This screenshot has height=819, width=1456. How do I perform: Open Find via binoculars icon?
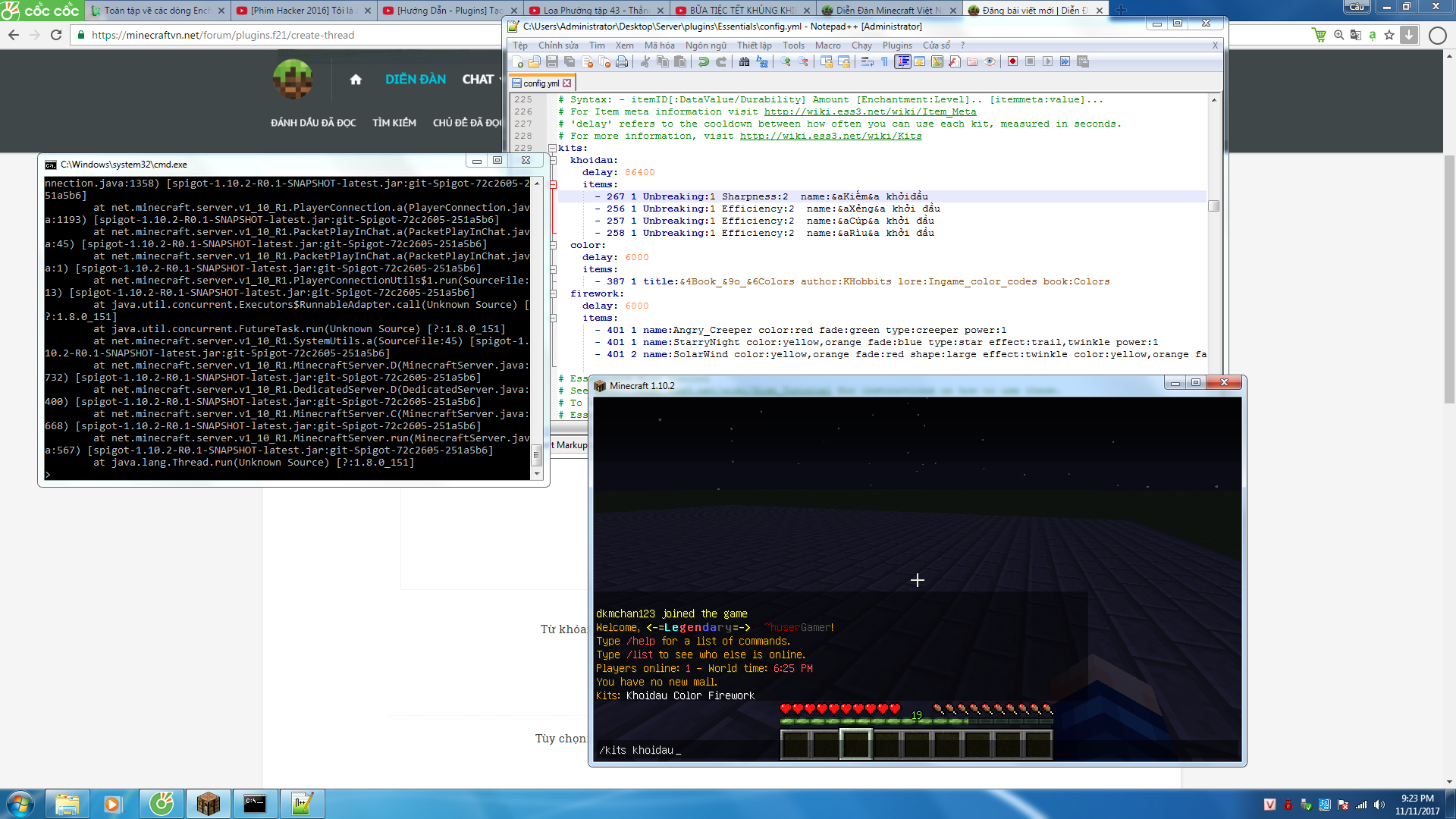(x=744, y=61)
